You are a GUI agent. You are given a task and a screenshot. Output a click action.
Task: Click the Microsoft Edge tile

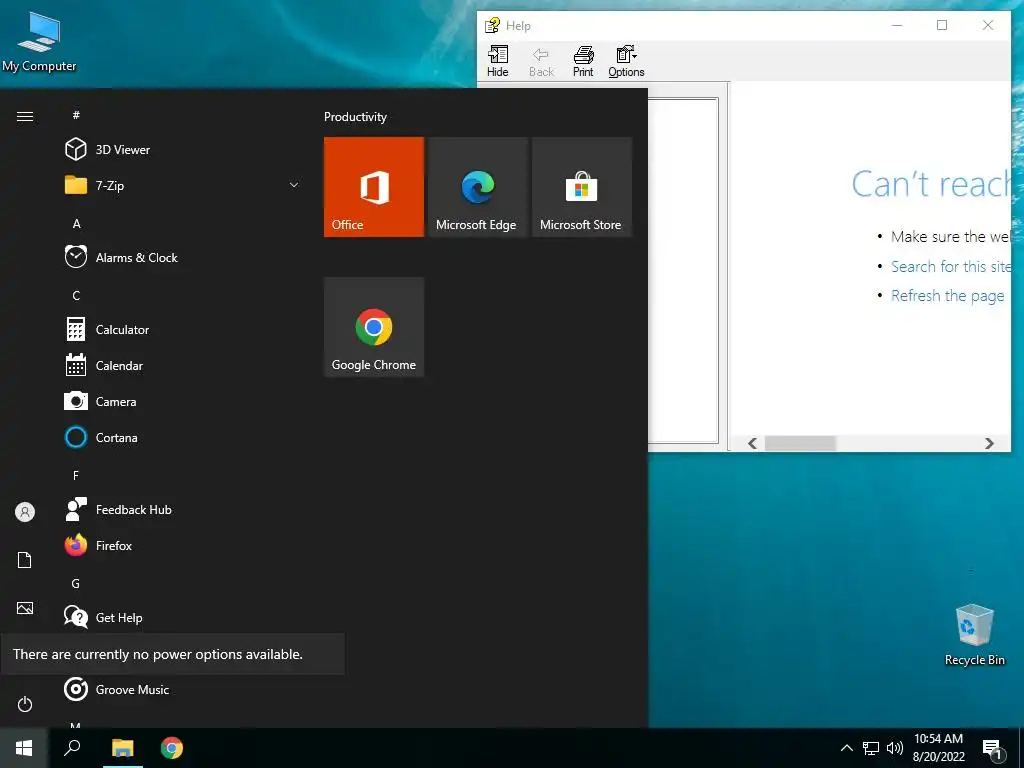pyautogui.click(x=477, y=187)
